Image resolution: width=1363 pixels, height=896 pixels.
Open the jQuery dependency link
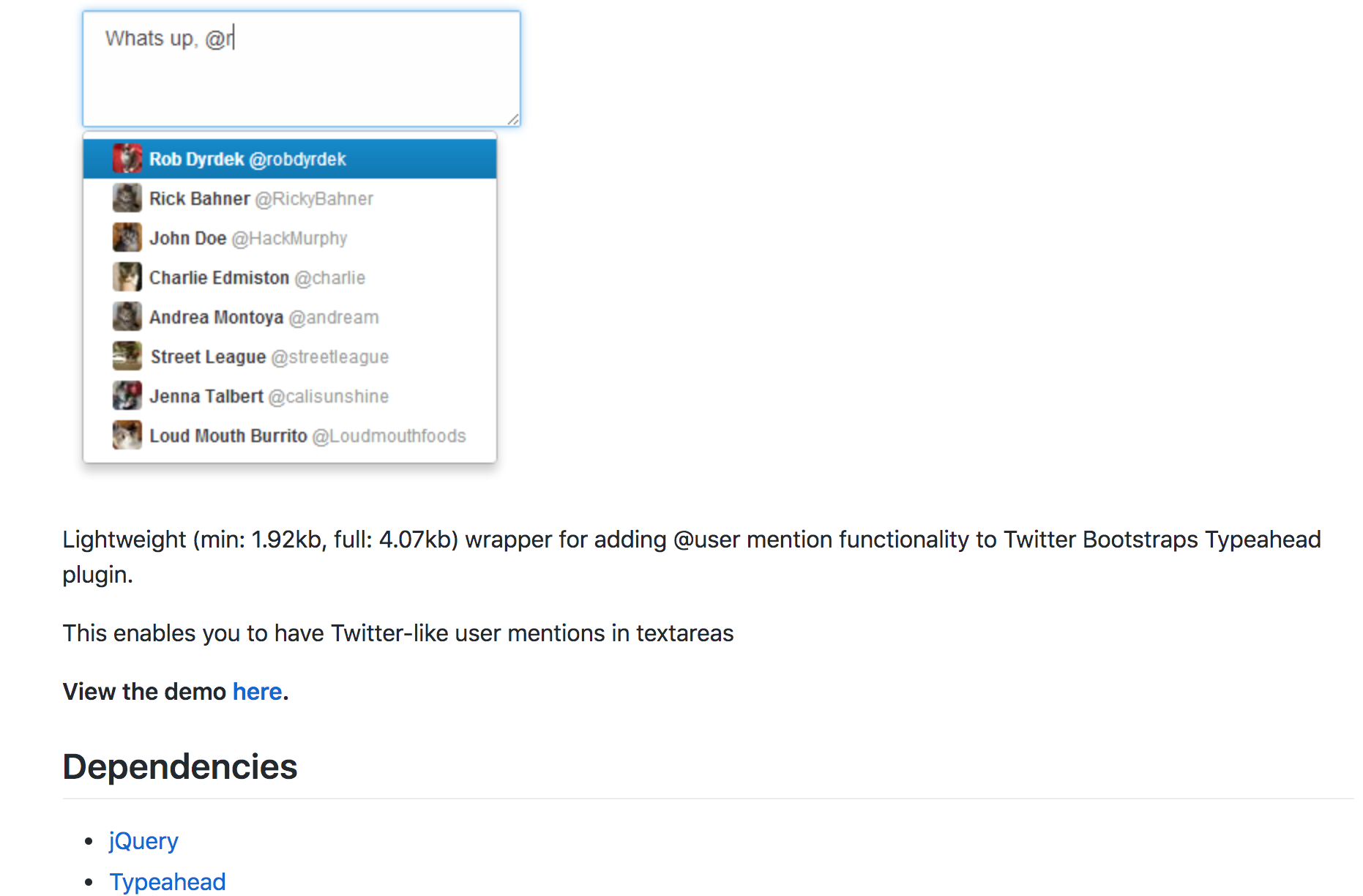point(143,841)
